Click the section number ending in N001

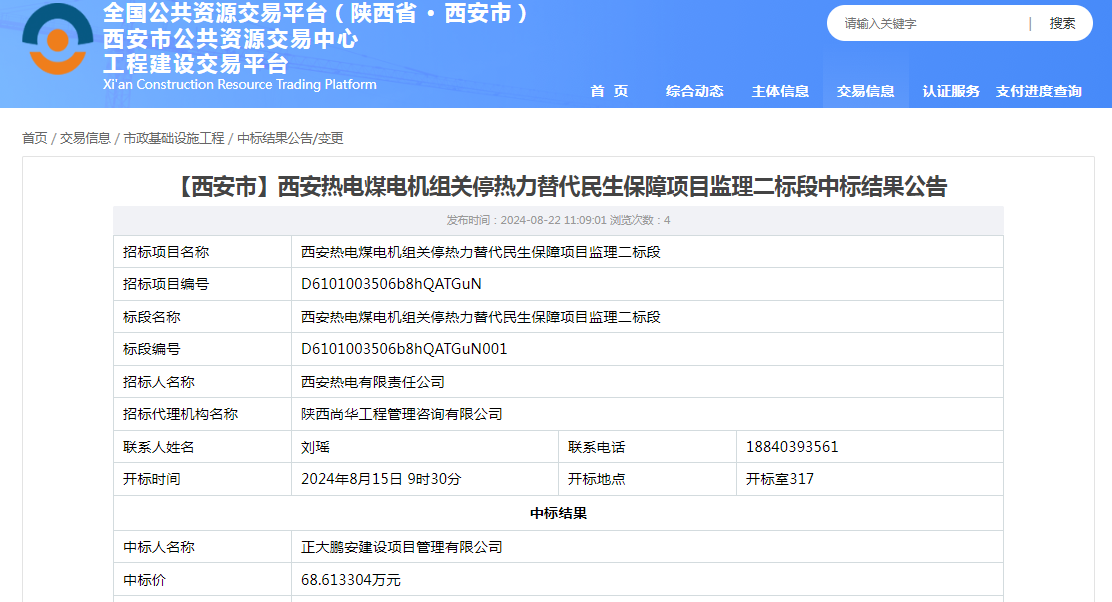point(404,349)
